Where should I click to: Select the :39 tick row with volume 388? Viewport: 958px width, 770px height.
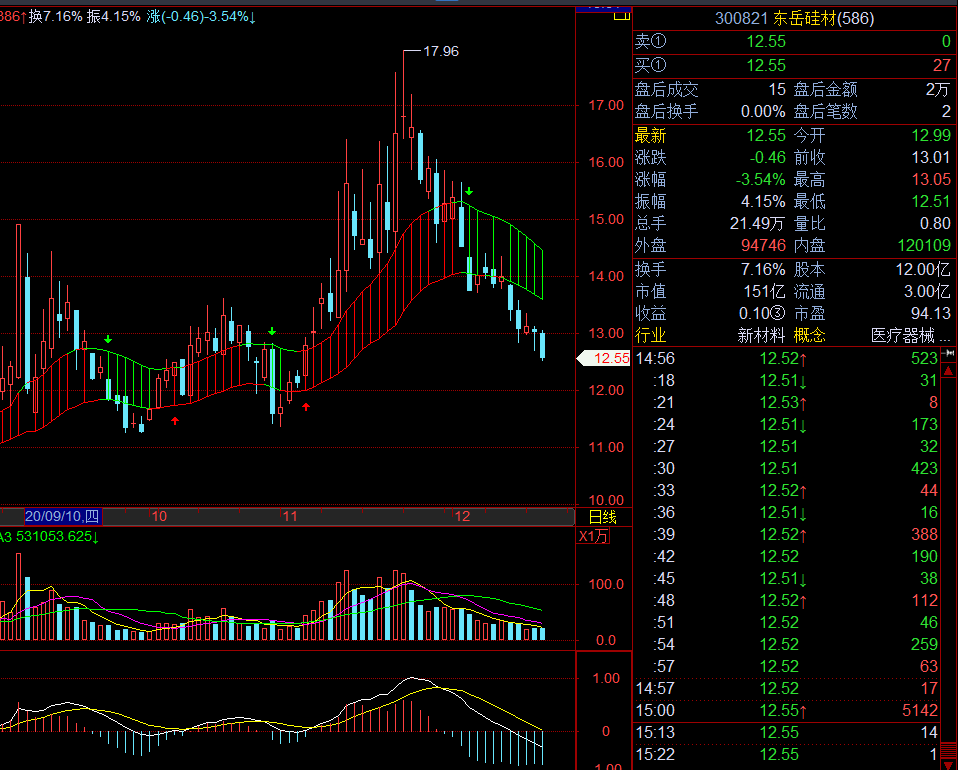[x=786, y=534]
